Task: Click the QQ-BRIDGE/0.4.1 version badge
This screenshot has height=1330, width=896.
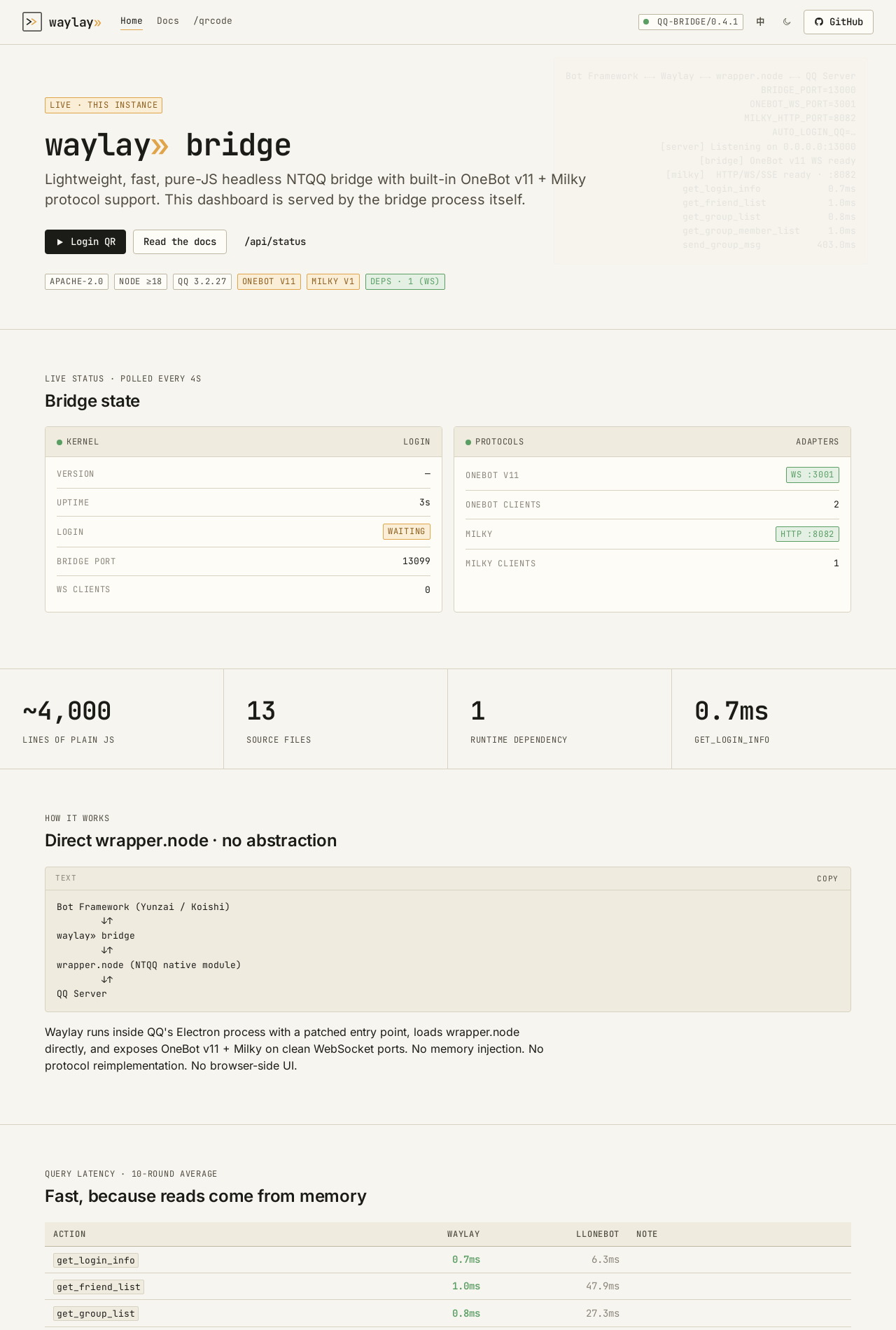Action: tap(691, 22)
